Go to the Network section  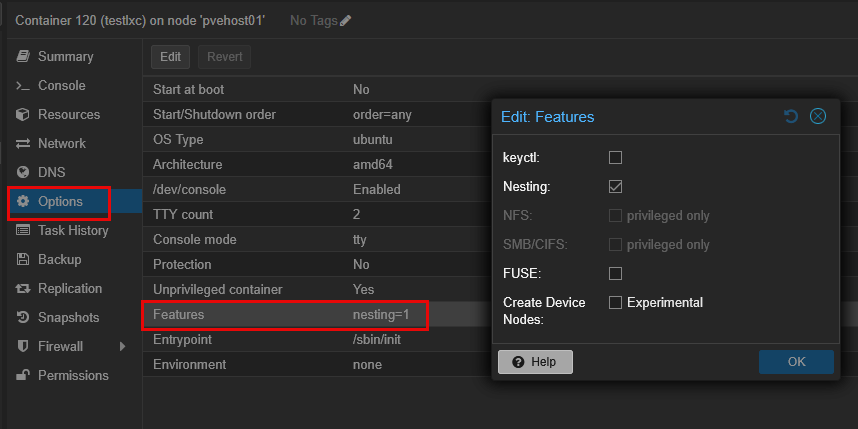click(74, 143)
